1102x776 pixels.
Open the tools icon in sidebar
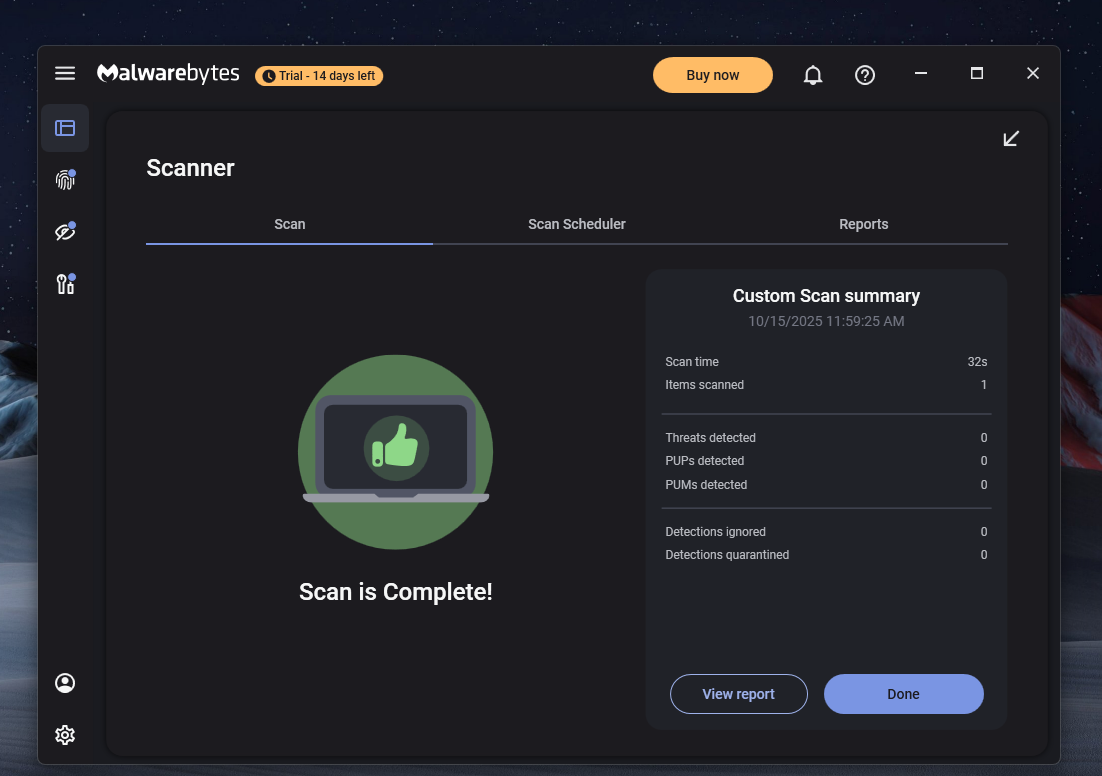pos(65,285)
